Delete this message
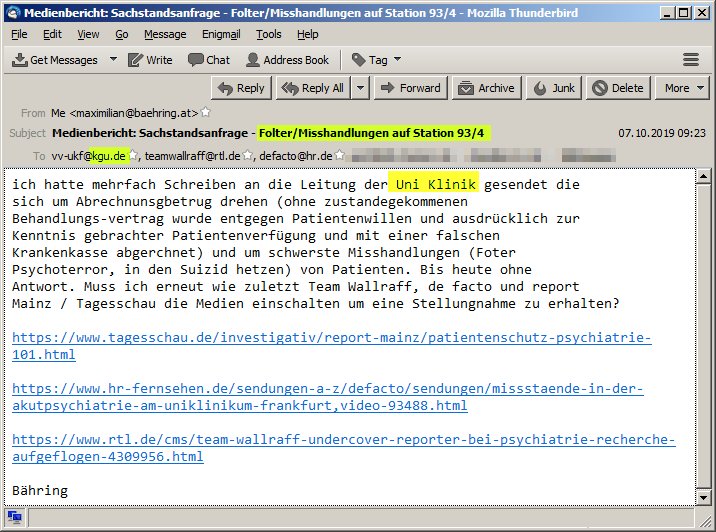Screen dimensions: 716x532 coord(618,88)
